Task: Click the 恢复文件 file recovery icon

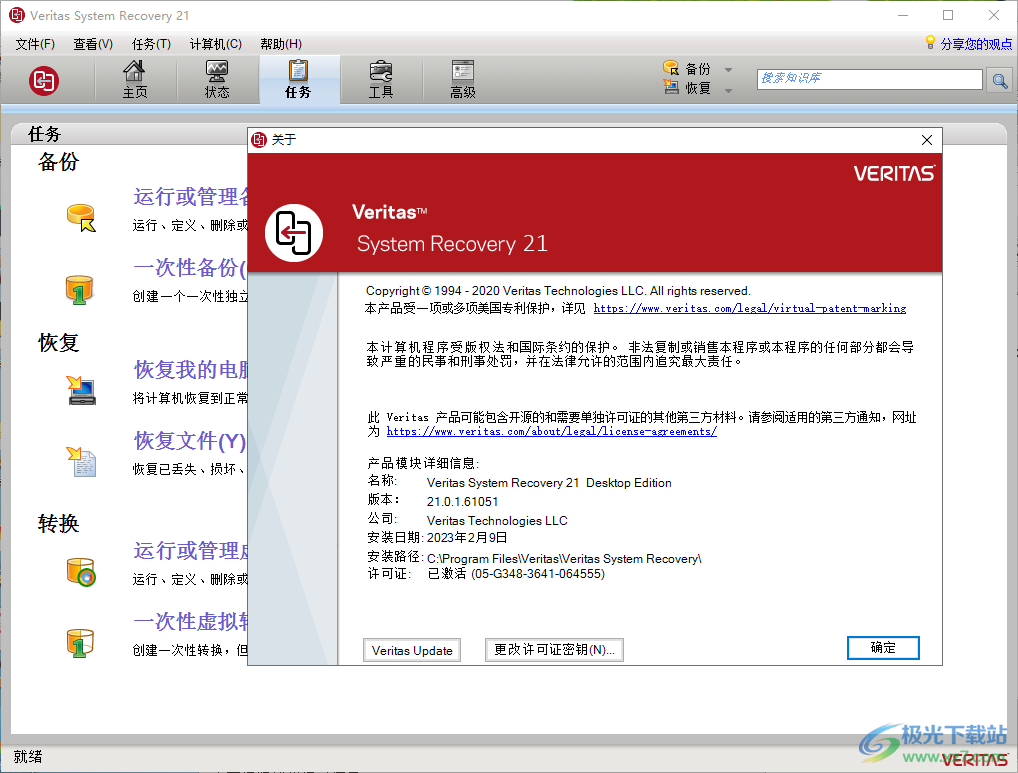Action: click(79, 461)
